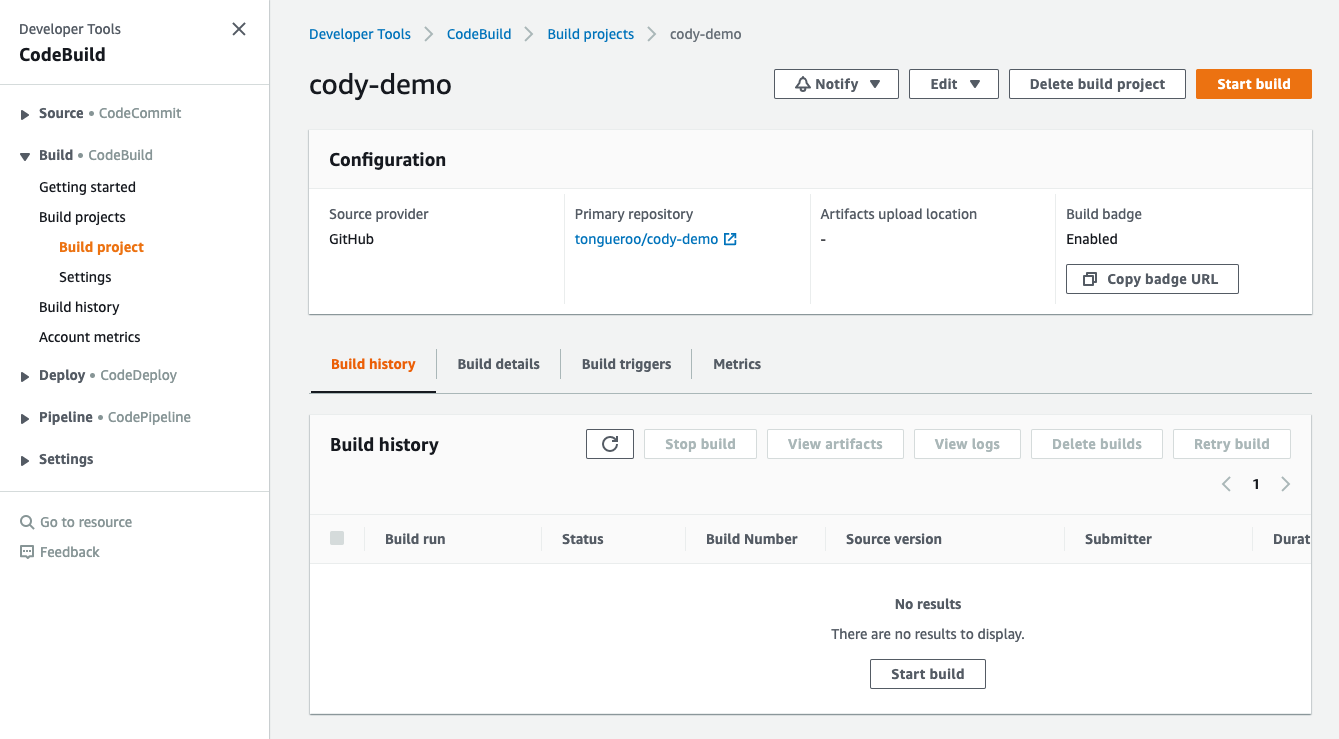
Task: Select Build project in sidebar
Action: [x=101, y=247]
